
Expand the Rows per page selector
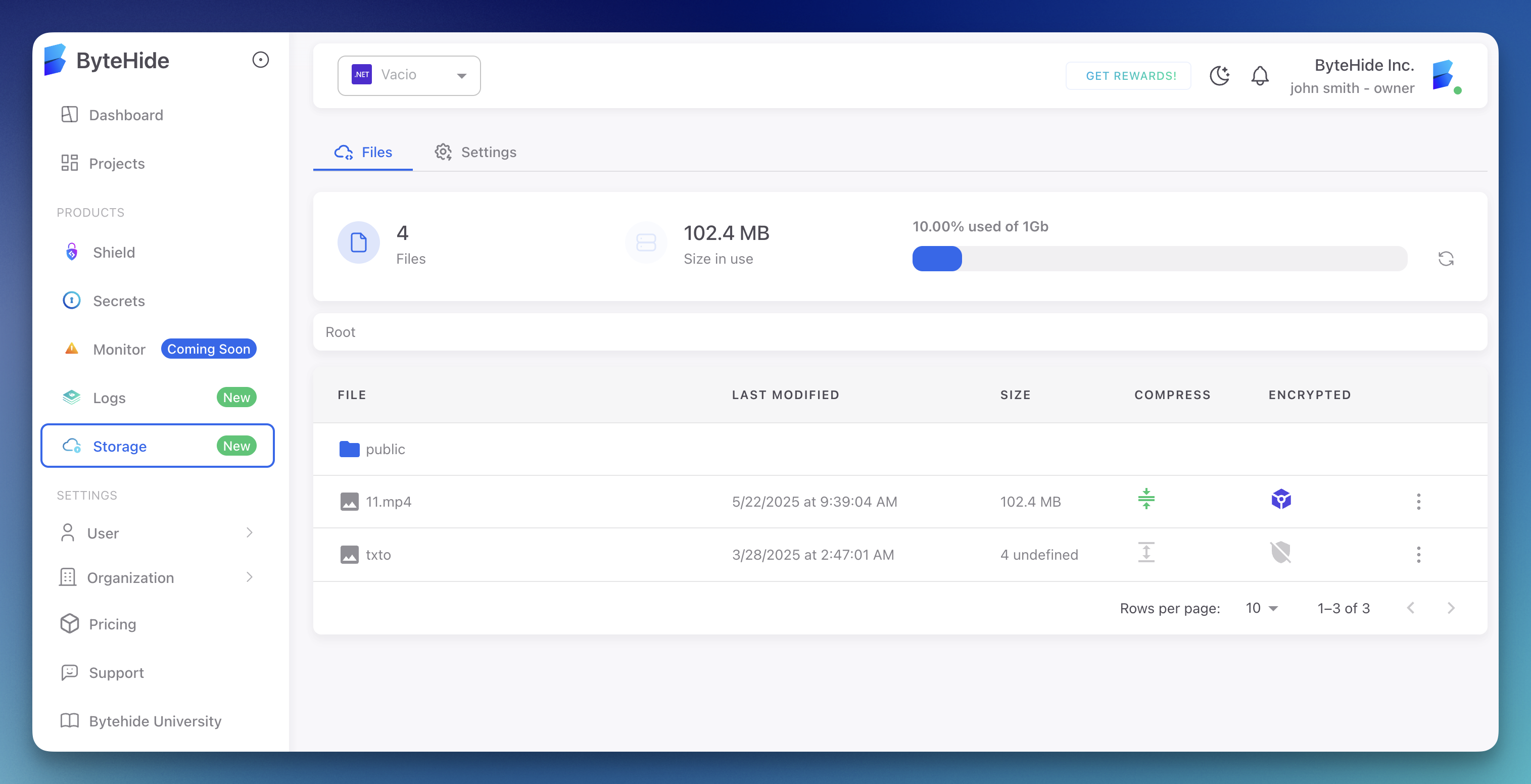(1261, 608)
